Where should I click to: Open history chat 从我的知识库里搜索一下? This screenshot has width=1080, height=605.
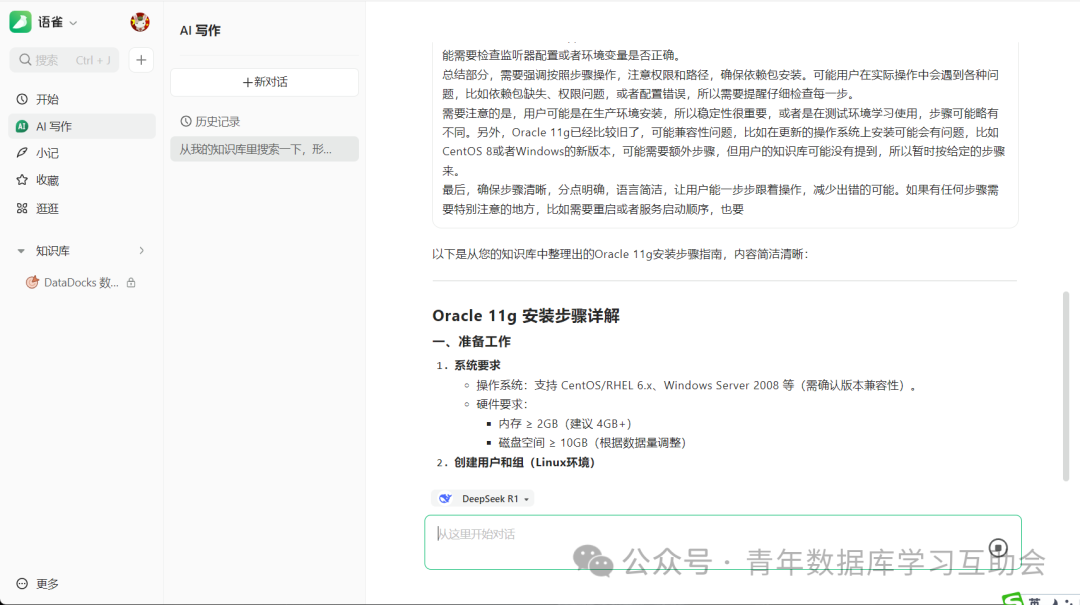[264, 149]
